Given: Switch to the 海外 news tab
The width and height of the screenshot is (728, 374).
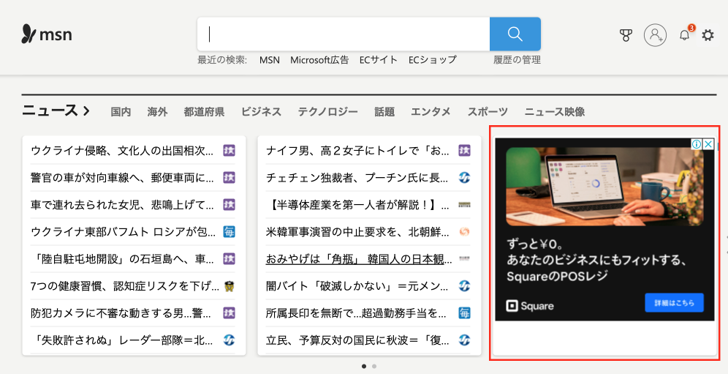Looking at the screenshot, I should coord(157,112).
